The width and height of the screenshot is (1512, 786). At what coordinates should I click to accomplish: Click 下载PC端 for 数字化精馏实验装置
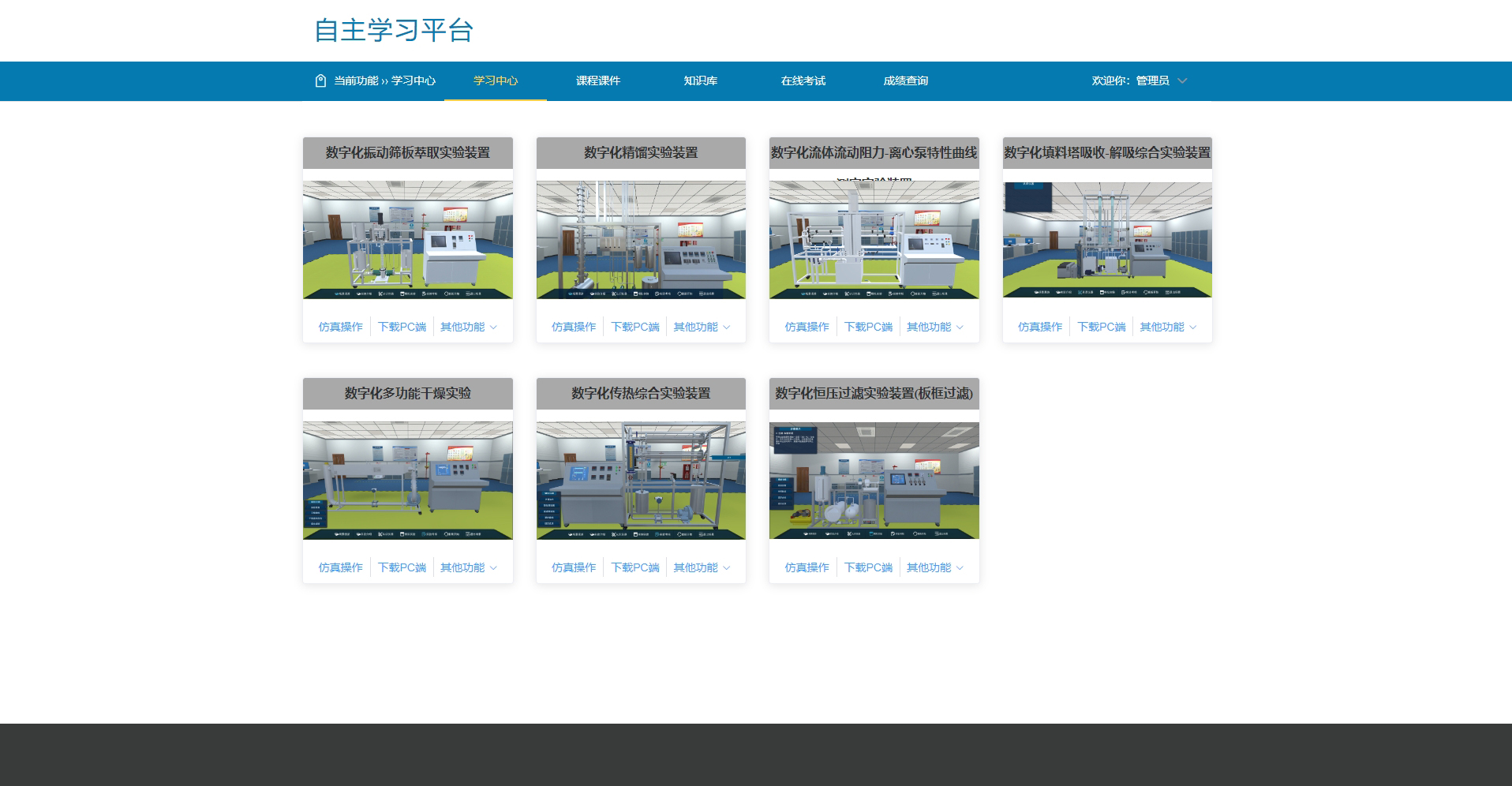click(634, 327)
